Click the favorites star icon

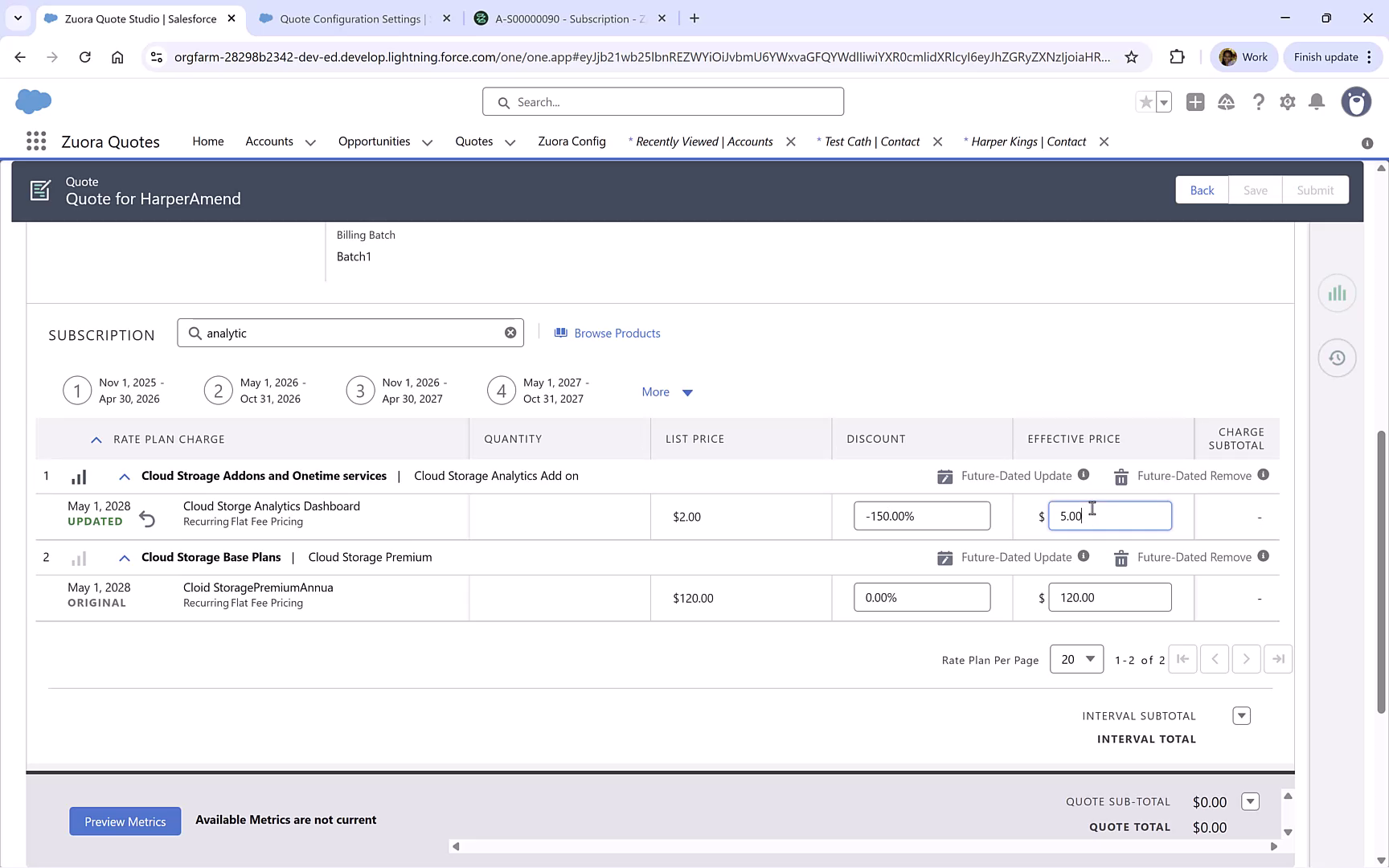[1145, 102]
